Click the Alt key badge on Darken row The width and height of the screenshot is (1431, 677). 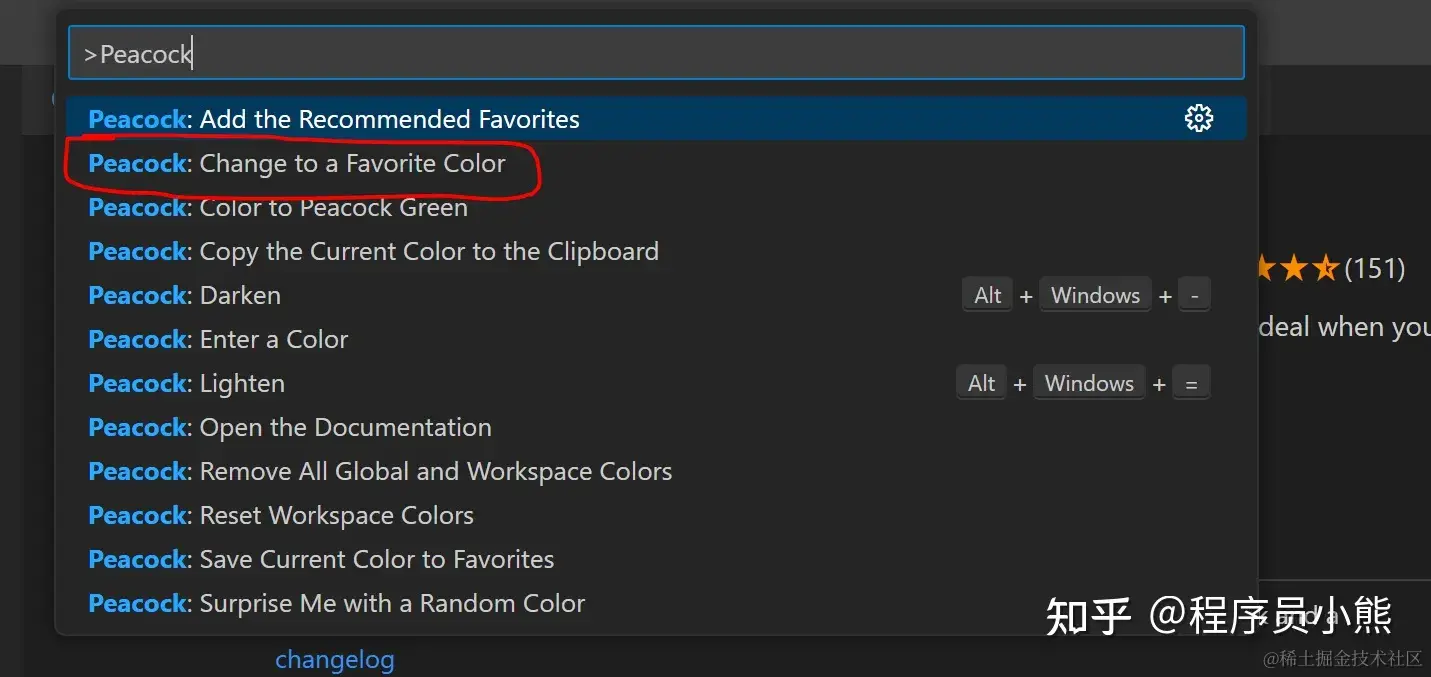click(x=988, y=295)
